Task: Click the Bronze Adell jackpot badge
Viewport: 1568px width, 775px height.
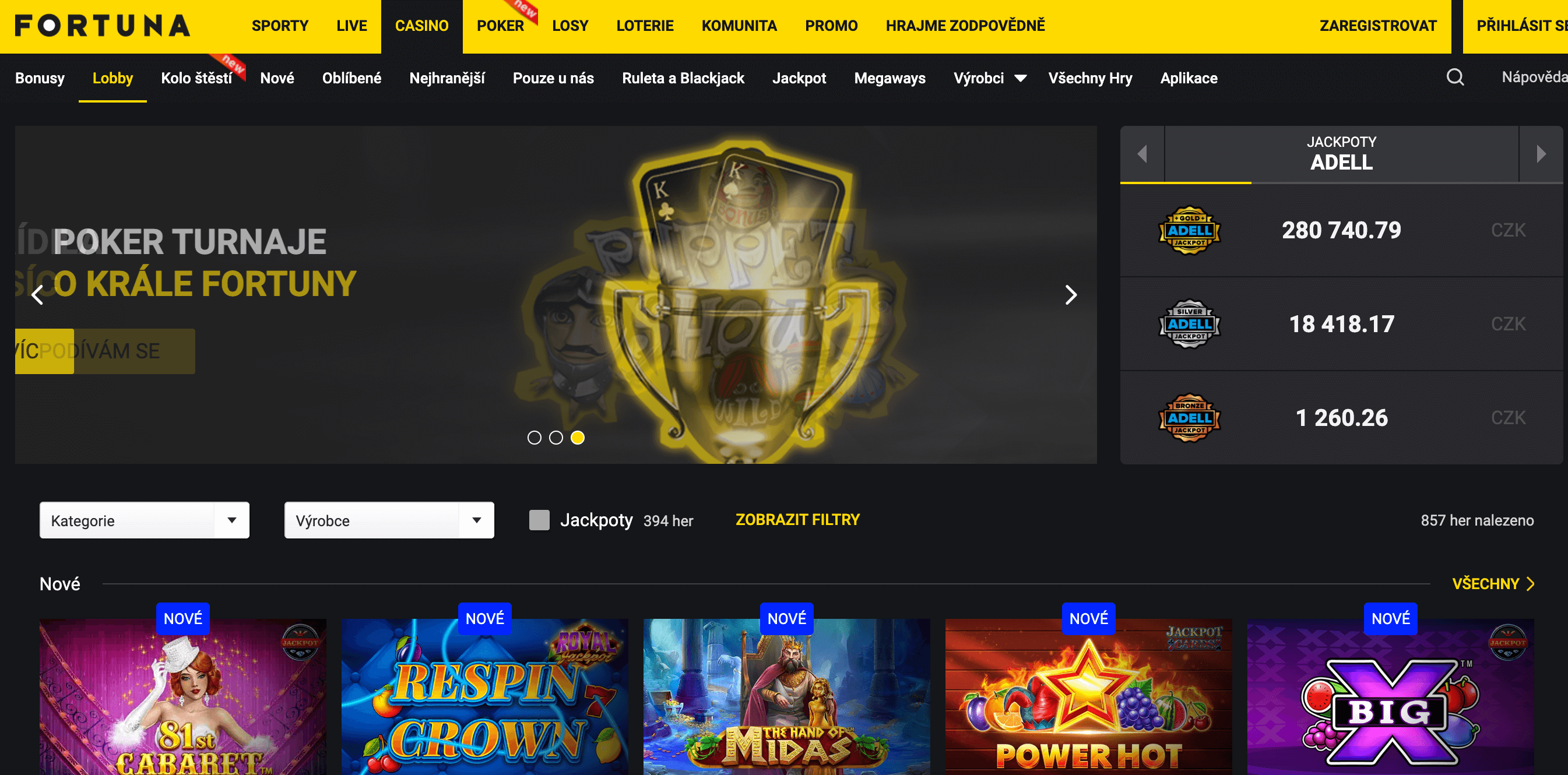Action: pos(1189,418)
